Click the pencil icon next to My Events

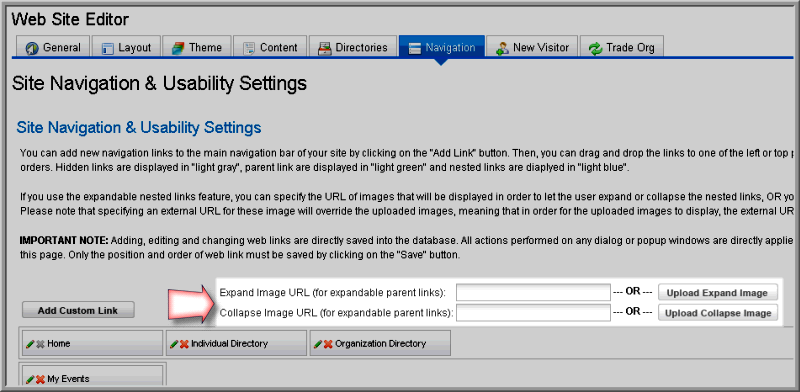coord(30,379)
